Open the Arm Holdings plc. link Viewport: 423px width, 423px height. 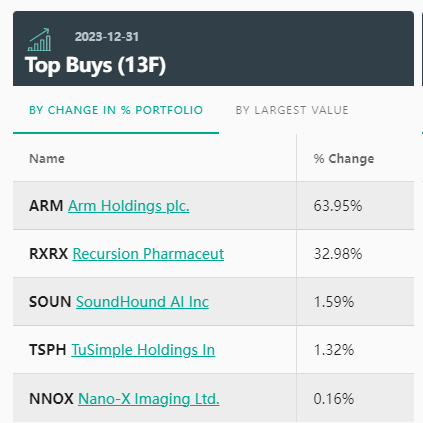pos(129,206)
